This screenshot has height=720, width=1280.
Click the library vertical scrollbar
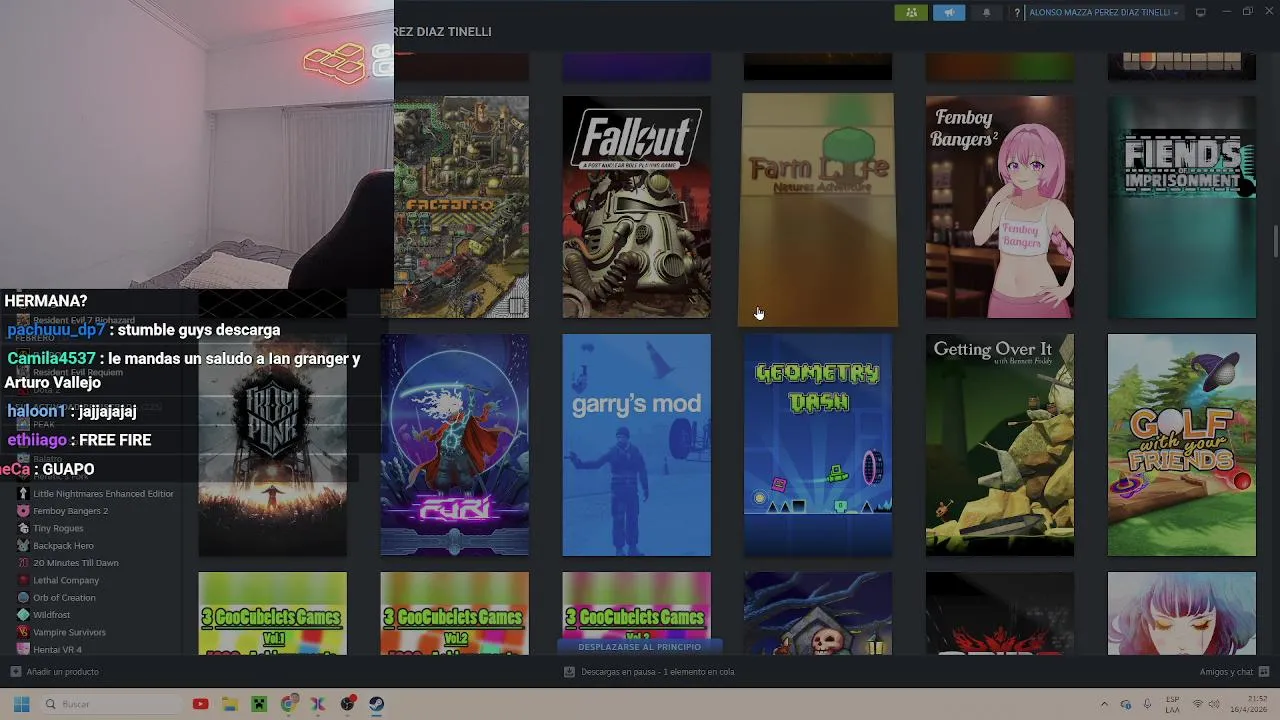pyautogui.click(x=1275, y=241)
